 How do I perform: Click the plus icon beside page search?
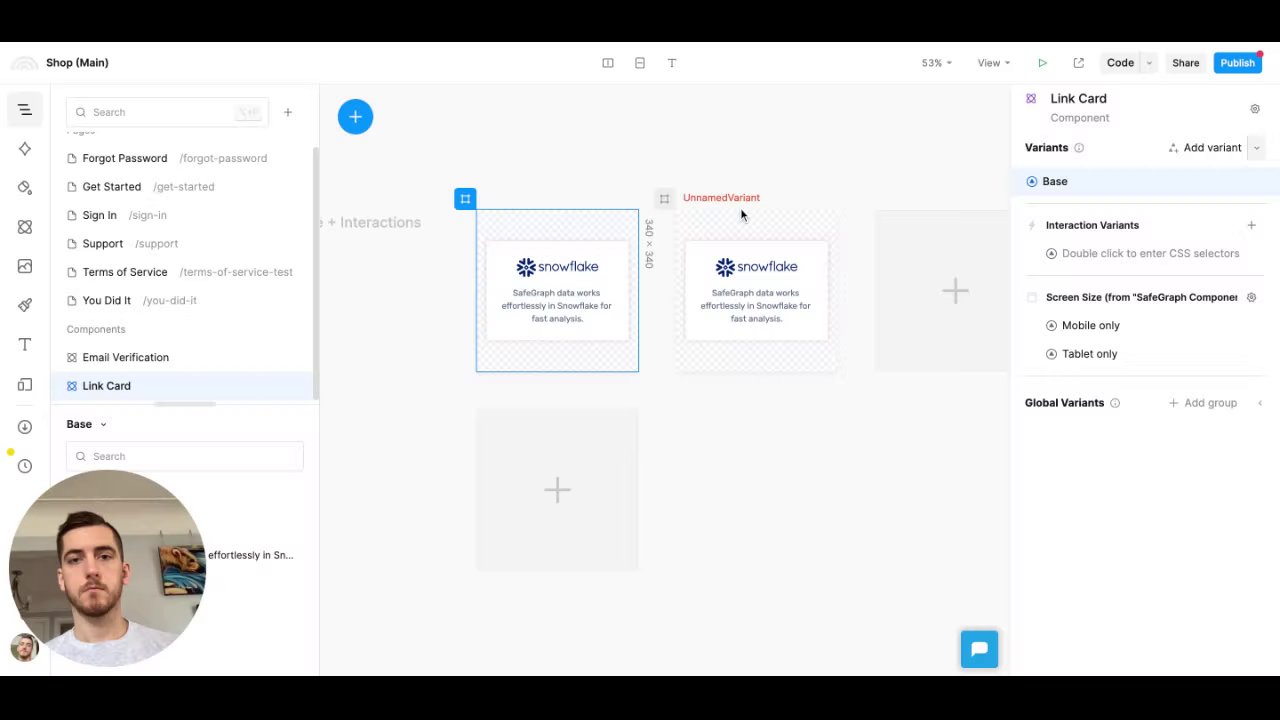click(287, 112)
